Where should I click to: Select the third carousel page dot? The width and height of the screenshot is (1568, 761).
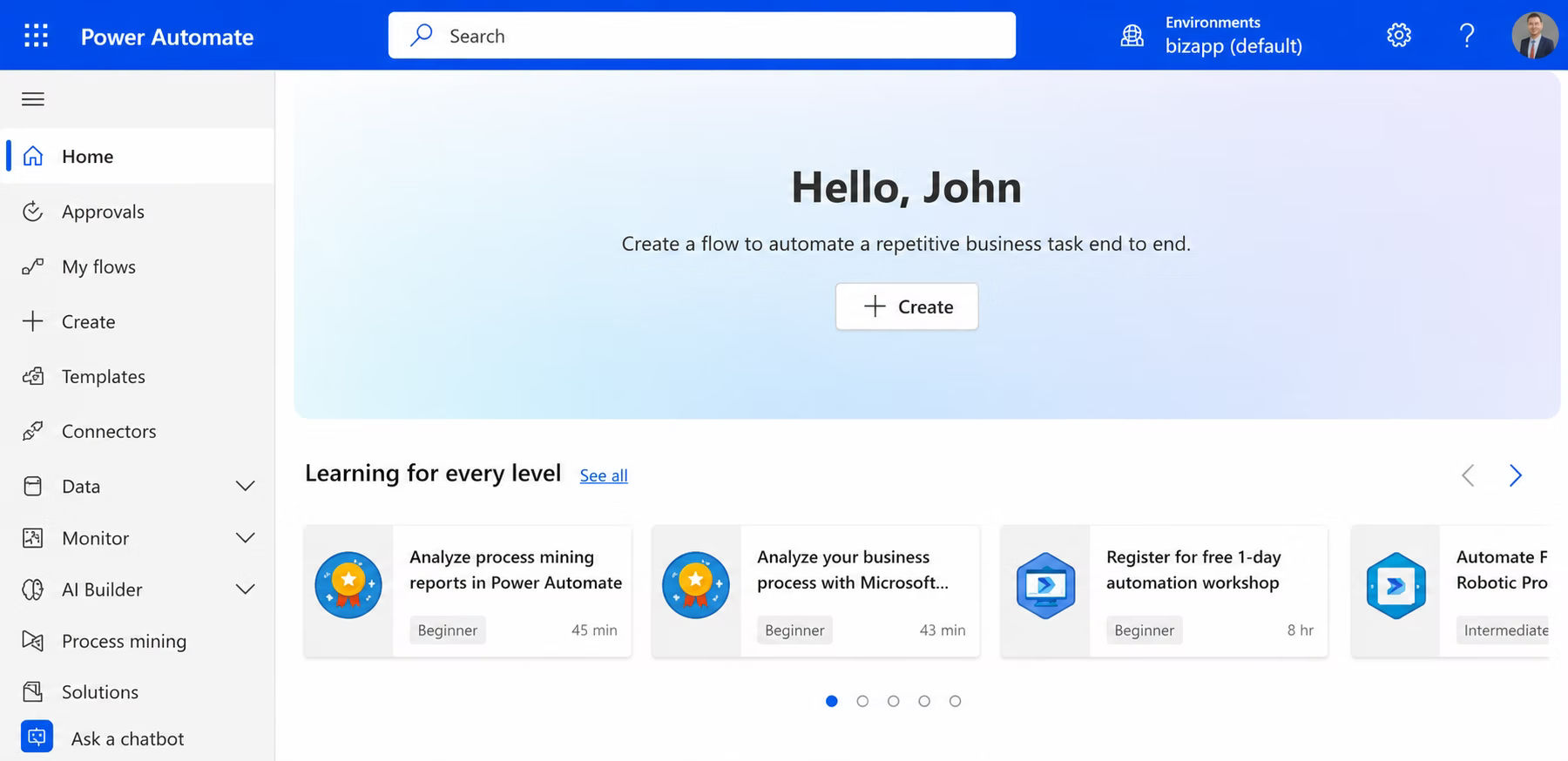pos(894,701)
